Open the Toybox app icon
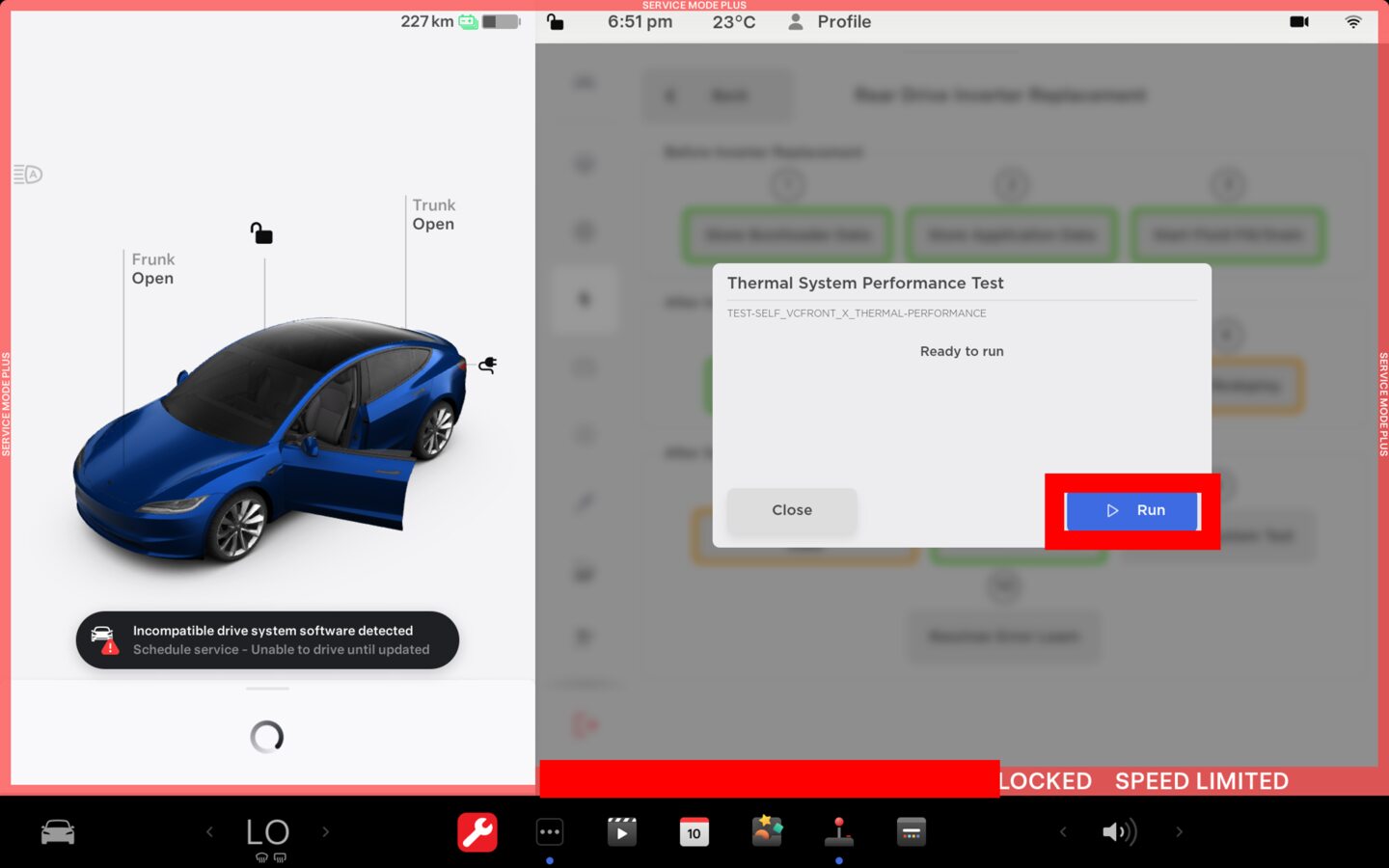1389x868 pixels. (x=767, y=831)
